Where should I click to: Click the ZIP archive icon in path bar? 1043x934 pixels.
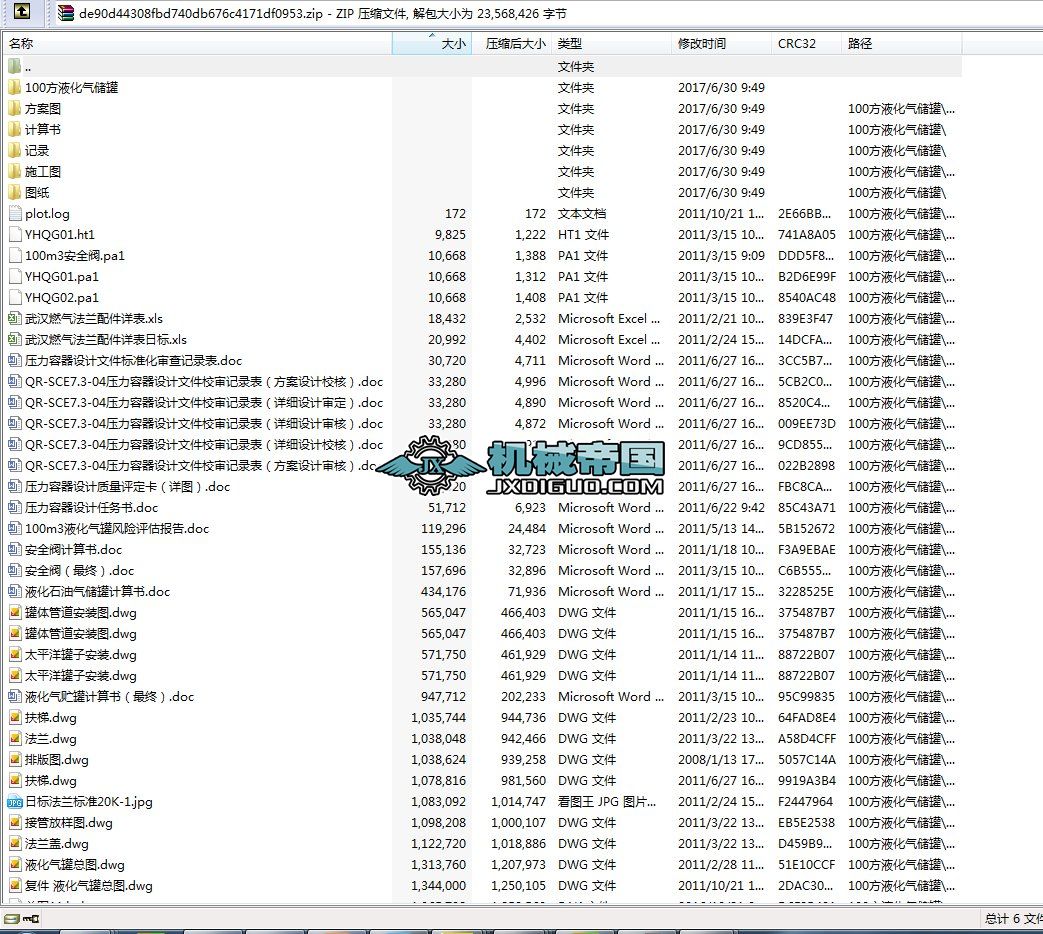[65, 13]
